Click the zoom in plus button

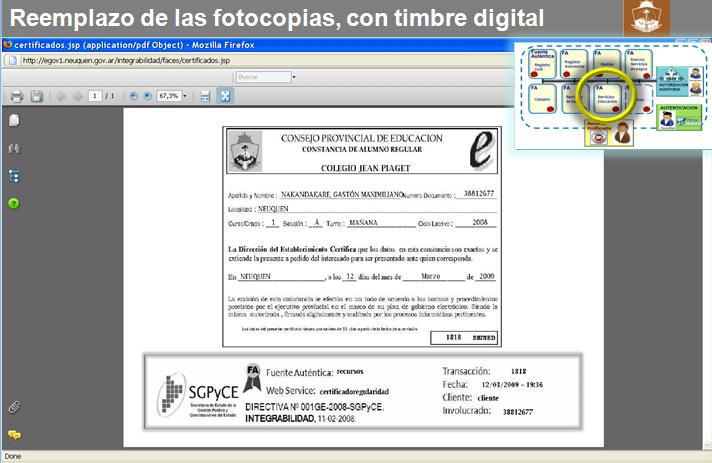coord(148,96)
